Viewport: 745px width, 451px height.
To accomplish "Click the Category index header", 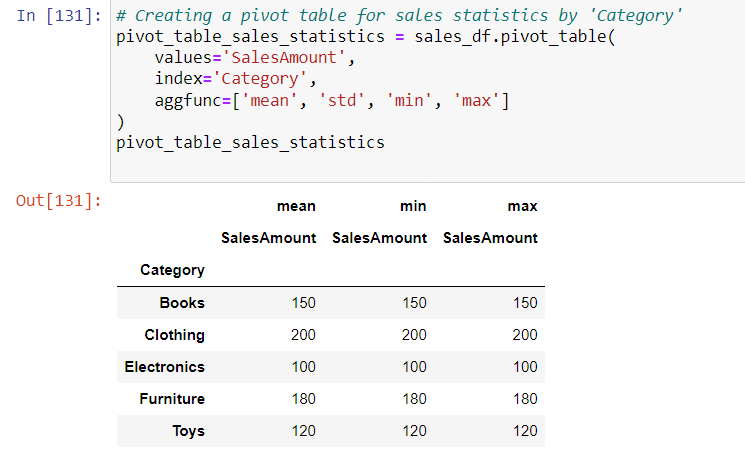I will coord(172,270).
